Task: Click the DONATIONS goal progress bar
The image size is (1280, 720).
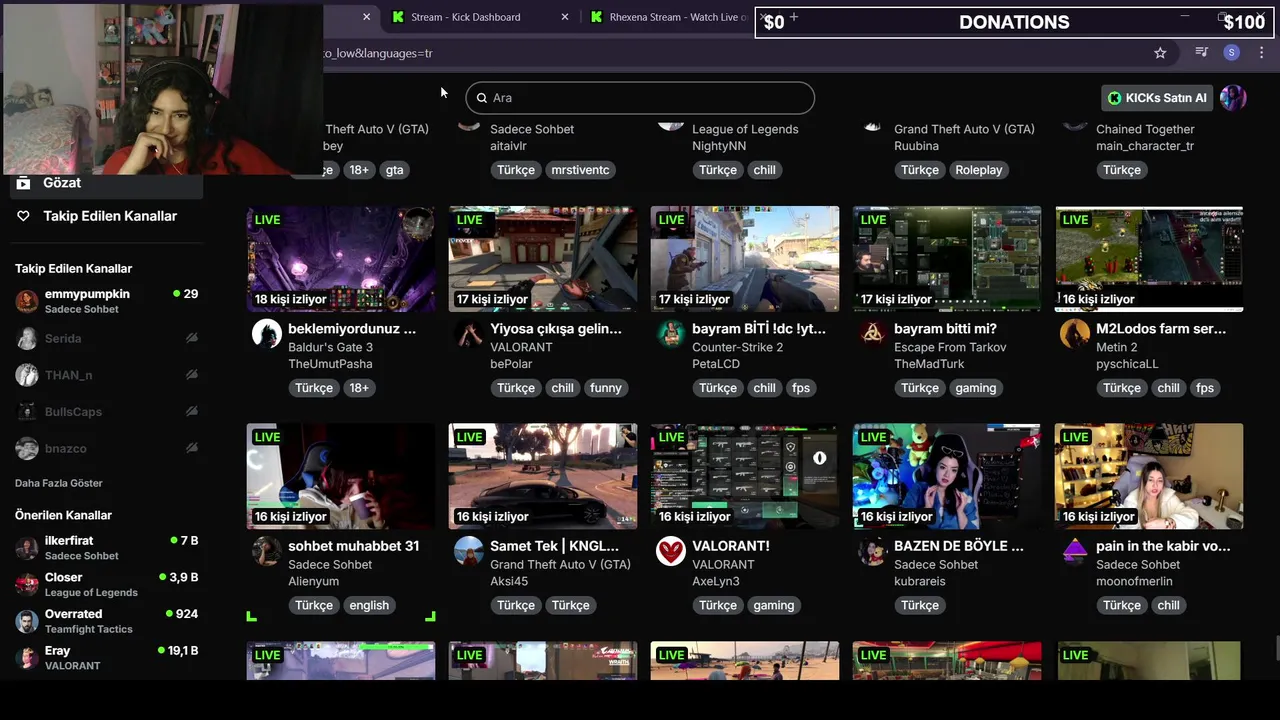Action: click(x=1015, y=22)
